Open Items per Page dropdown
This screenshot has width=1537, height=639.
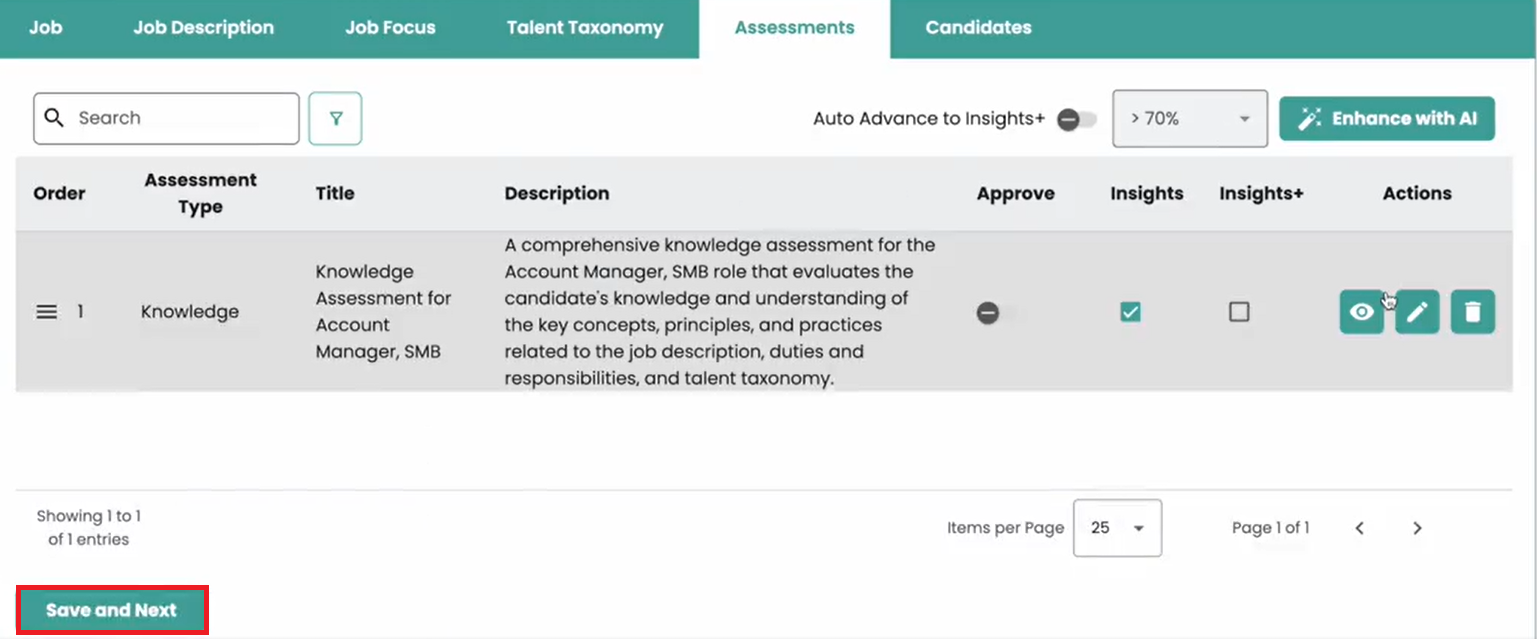click(x=1117, y=528)
